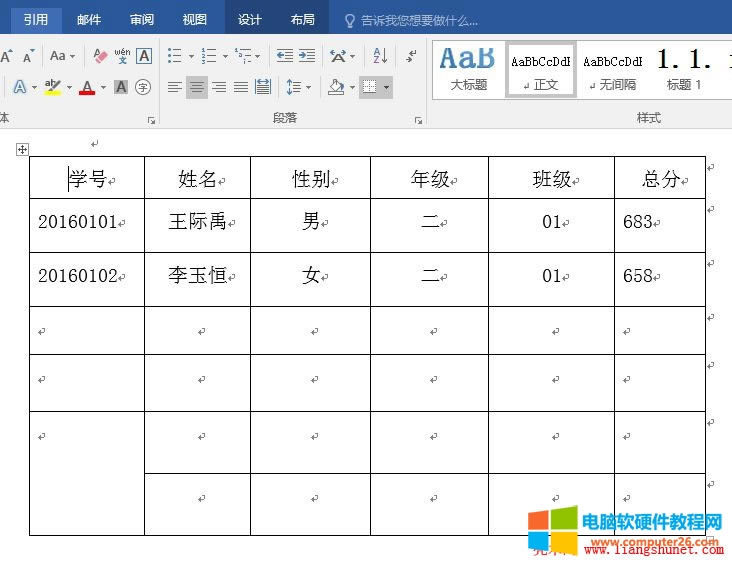Open Change Case Aa dropdown

click(x=62, y=56)
